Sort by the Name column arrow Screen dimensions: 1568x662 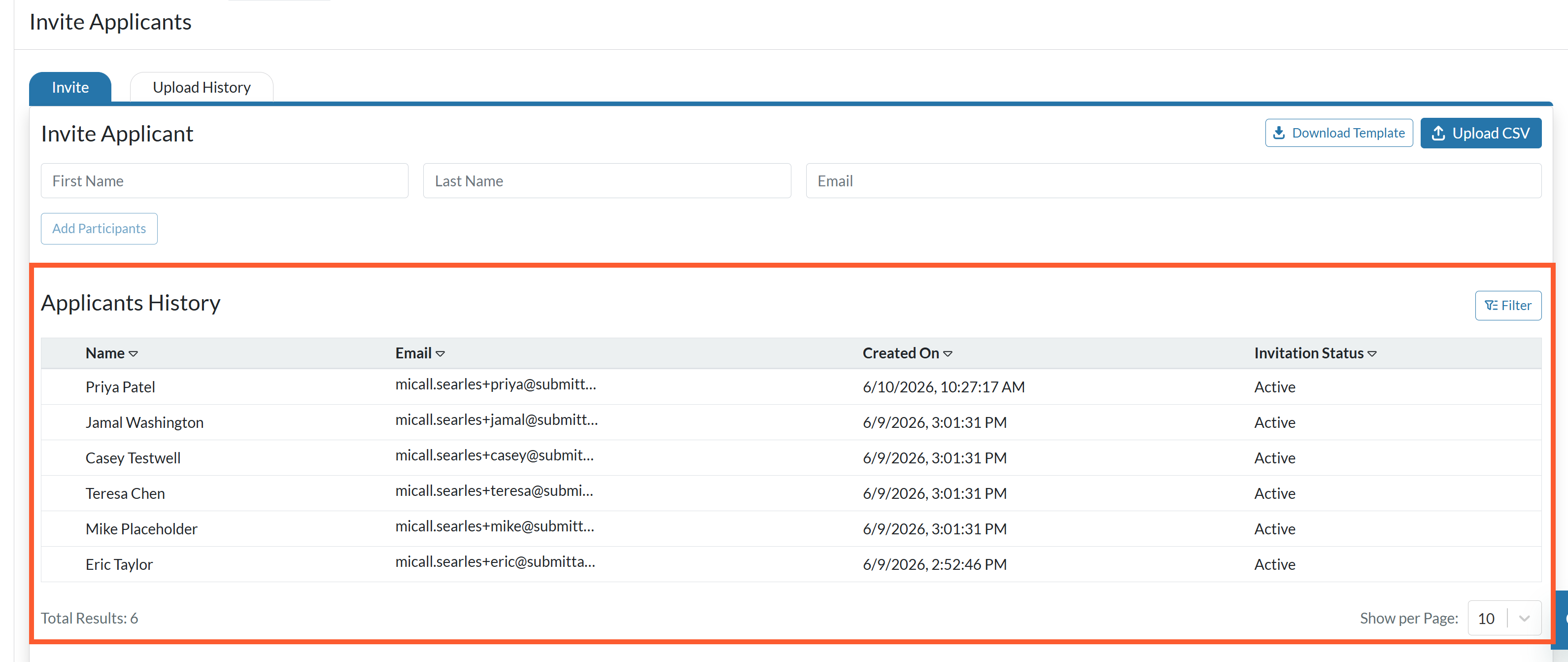pos(134,354)
